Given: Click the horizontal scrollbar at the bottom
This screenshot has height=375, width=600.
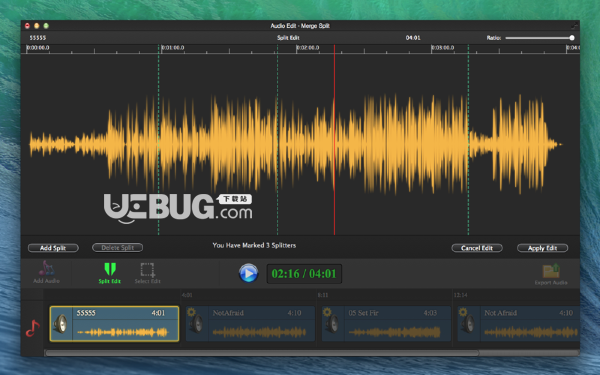Looking at the screenshot, I should click(262, 353).
